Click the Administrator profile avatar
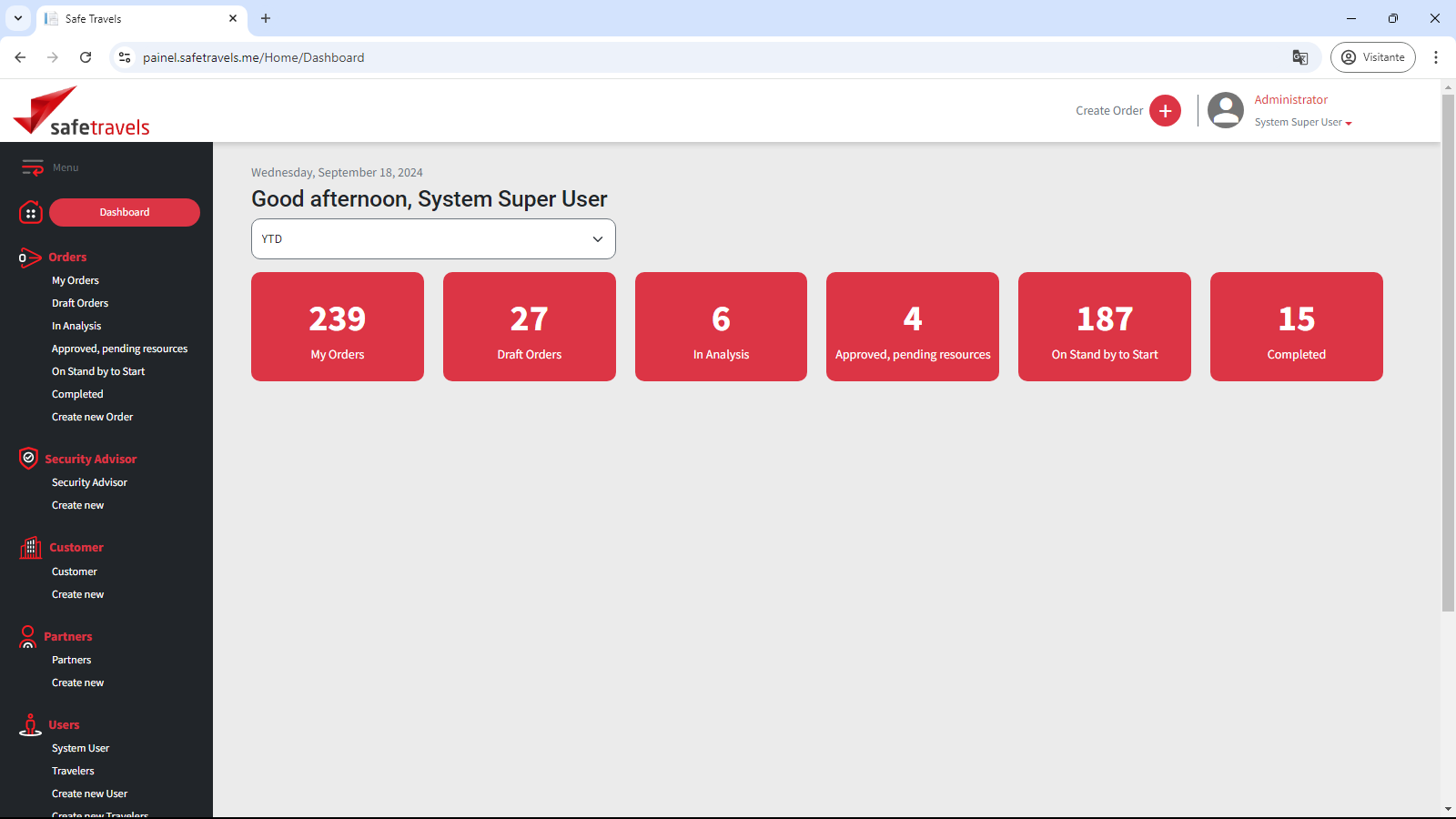 click(x=1225, y=111)
